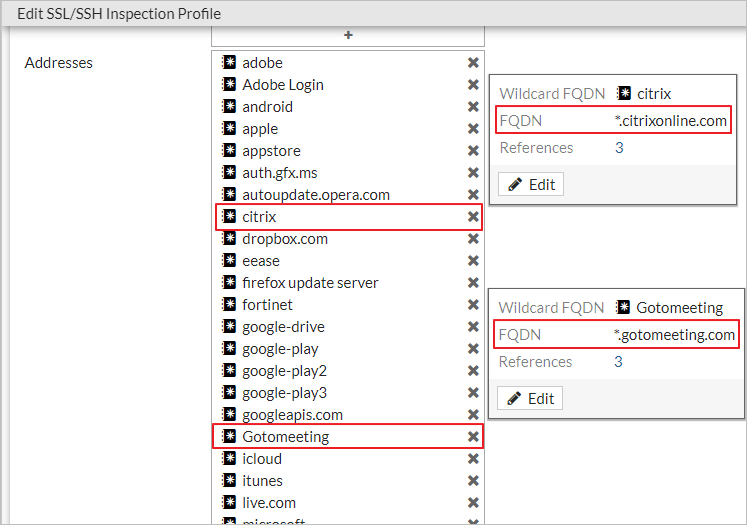This screenshot has width=747, height=525.
Task: Open references count in citrix tooltip
Action: (x=619, y=148)
